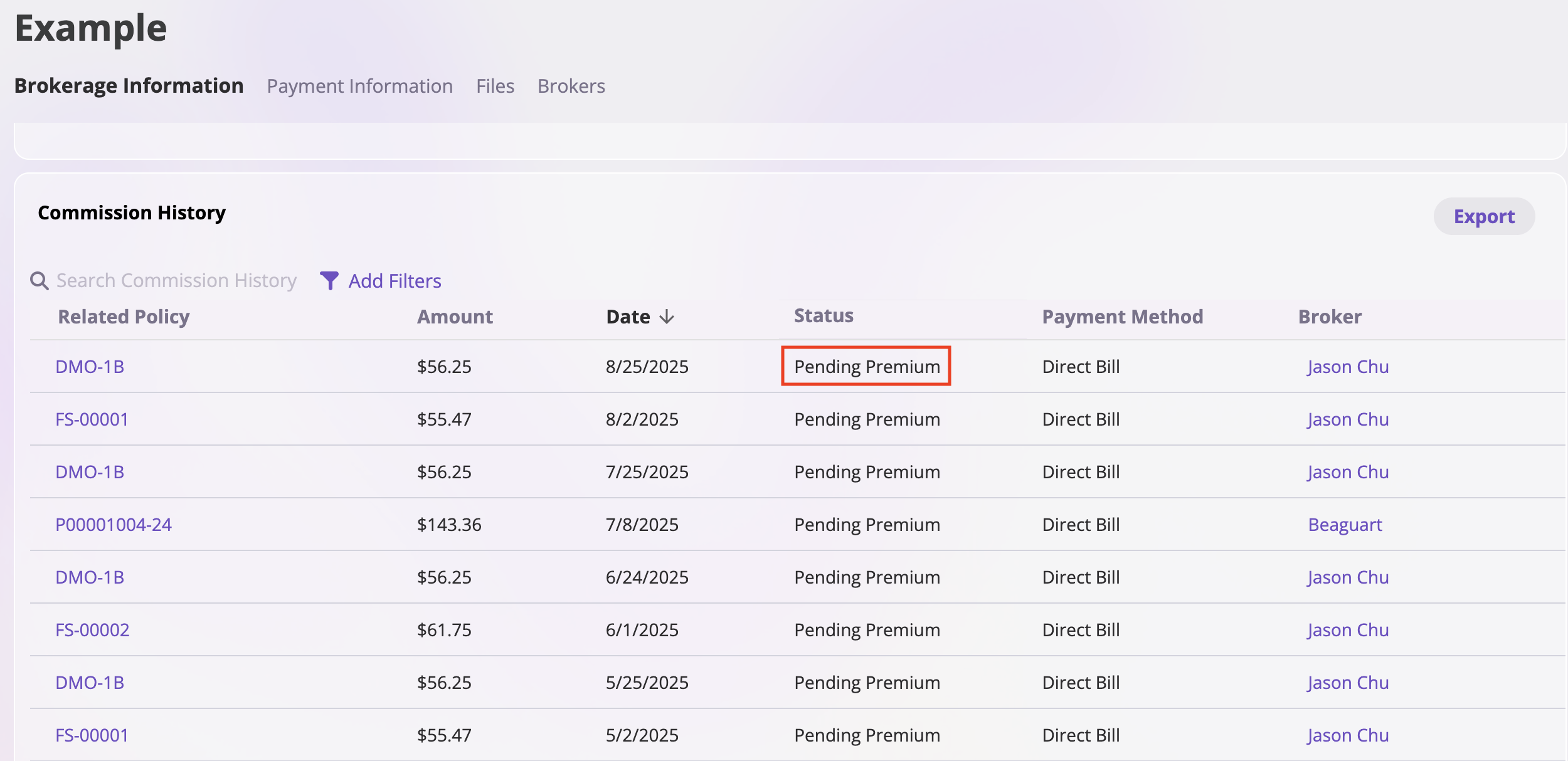Click the search magnifier icon
The image size is (1568, 761).
[40, 281]
